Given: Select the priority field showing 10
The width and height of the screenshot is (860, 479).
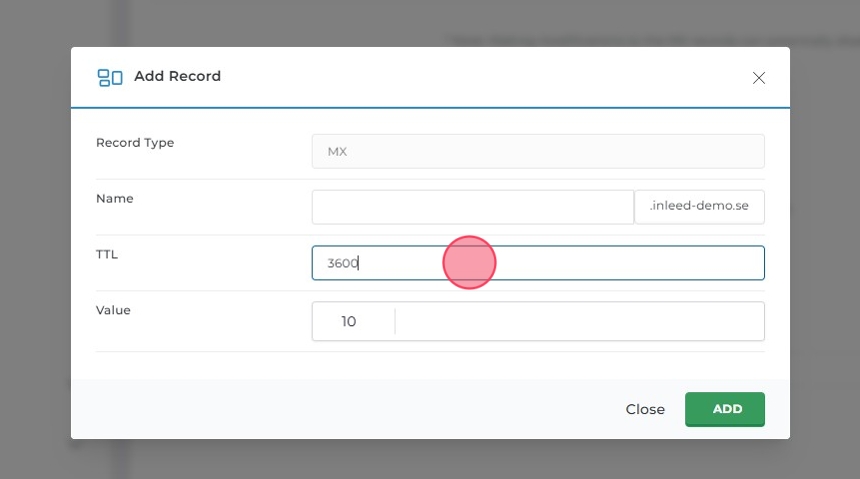Looking at the screenshot, I should pyautogui.click(x=352, y=322).
